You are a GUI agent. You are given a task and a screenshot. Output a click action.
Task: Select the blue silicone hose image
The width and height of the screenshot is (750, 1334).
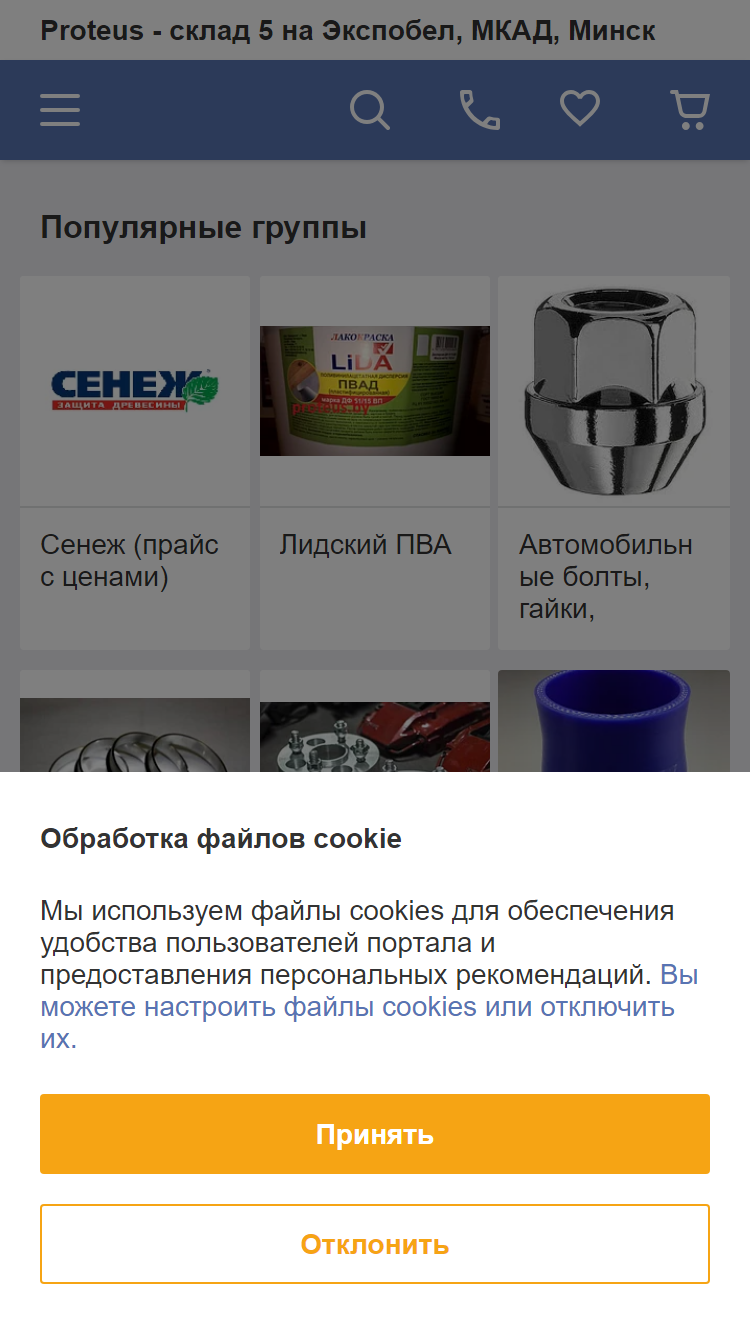click(614, 721)
